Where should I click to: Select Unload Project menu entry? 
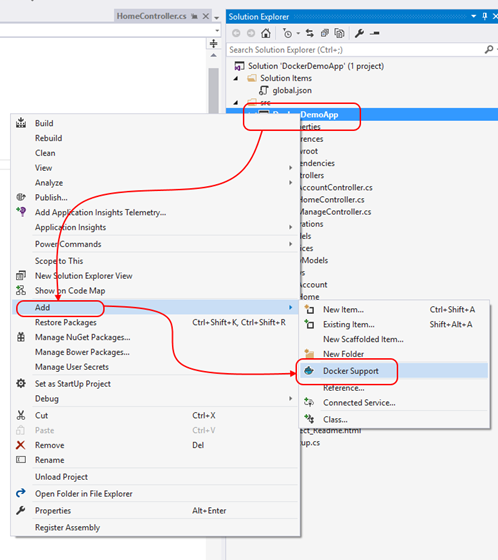(61, 477)
